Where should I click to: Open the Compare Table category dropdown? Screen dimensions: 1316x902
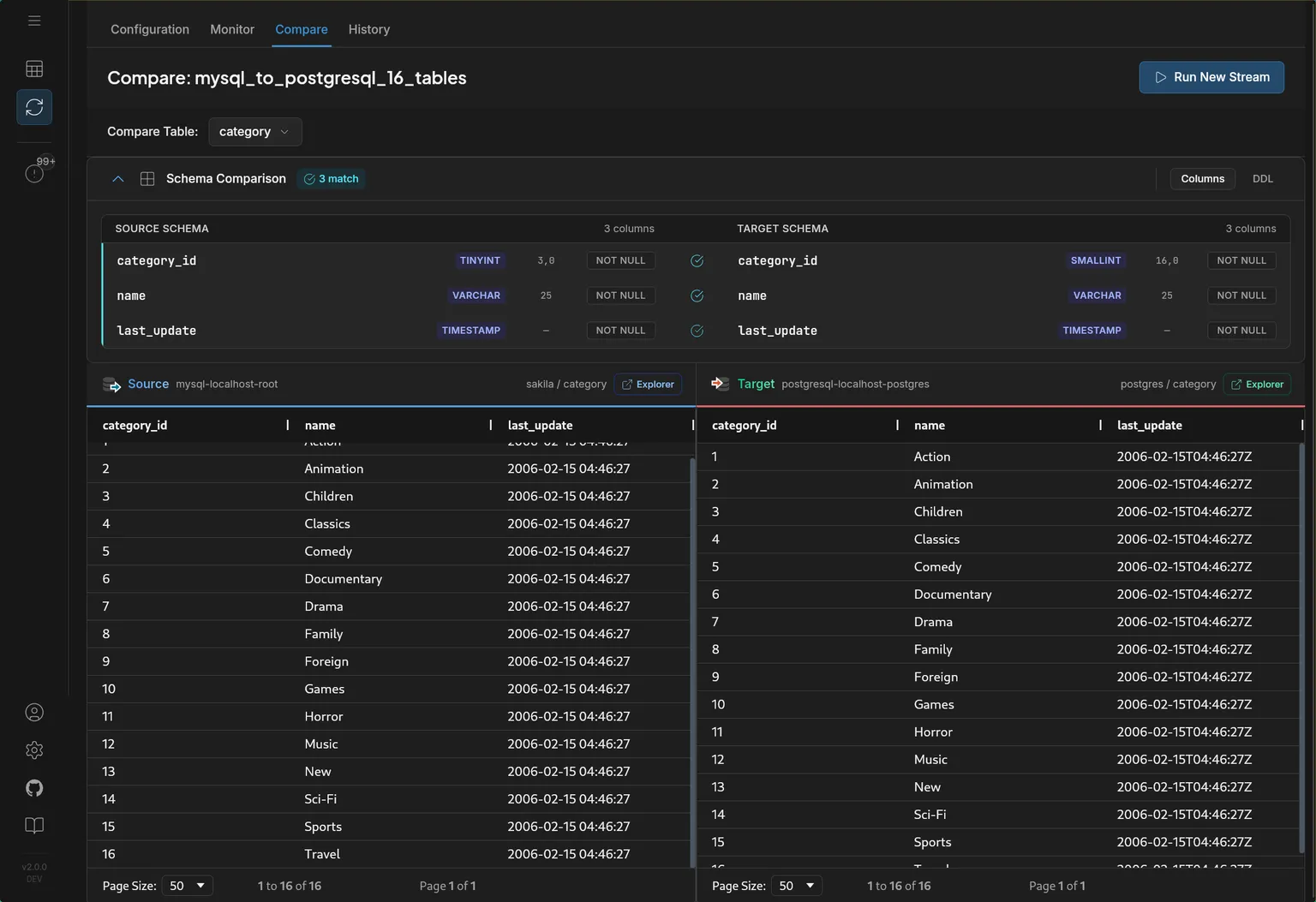tap(255, 132)
